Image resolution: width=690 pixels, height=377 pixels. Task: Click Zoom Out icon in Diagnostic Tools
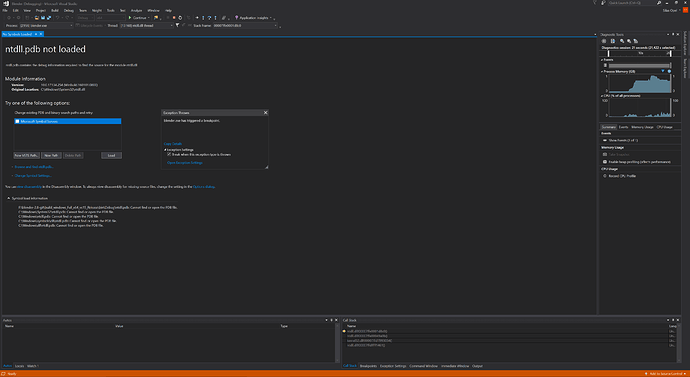coord(629,41)
